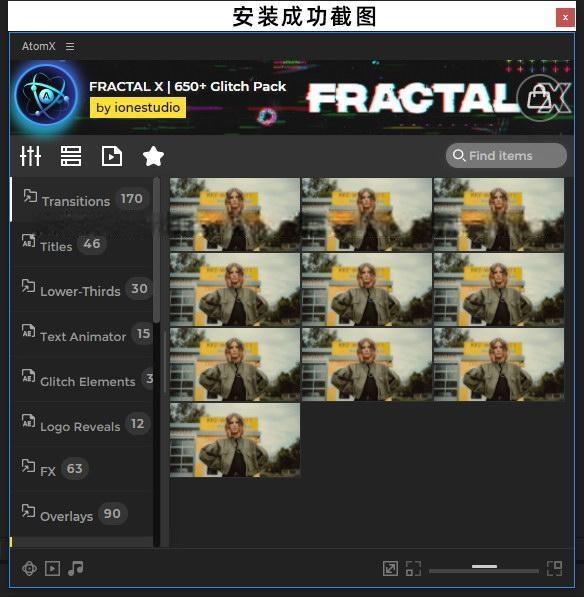Screen dimensions: 584x597
Task: Click the Overlays folder icon
Action: pyautogui.click(x=29, y=510)
